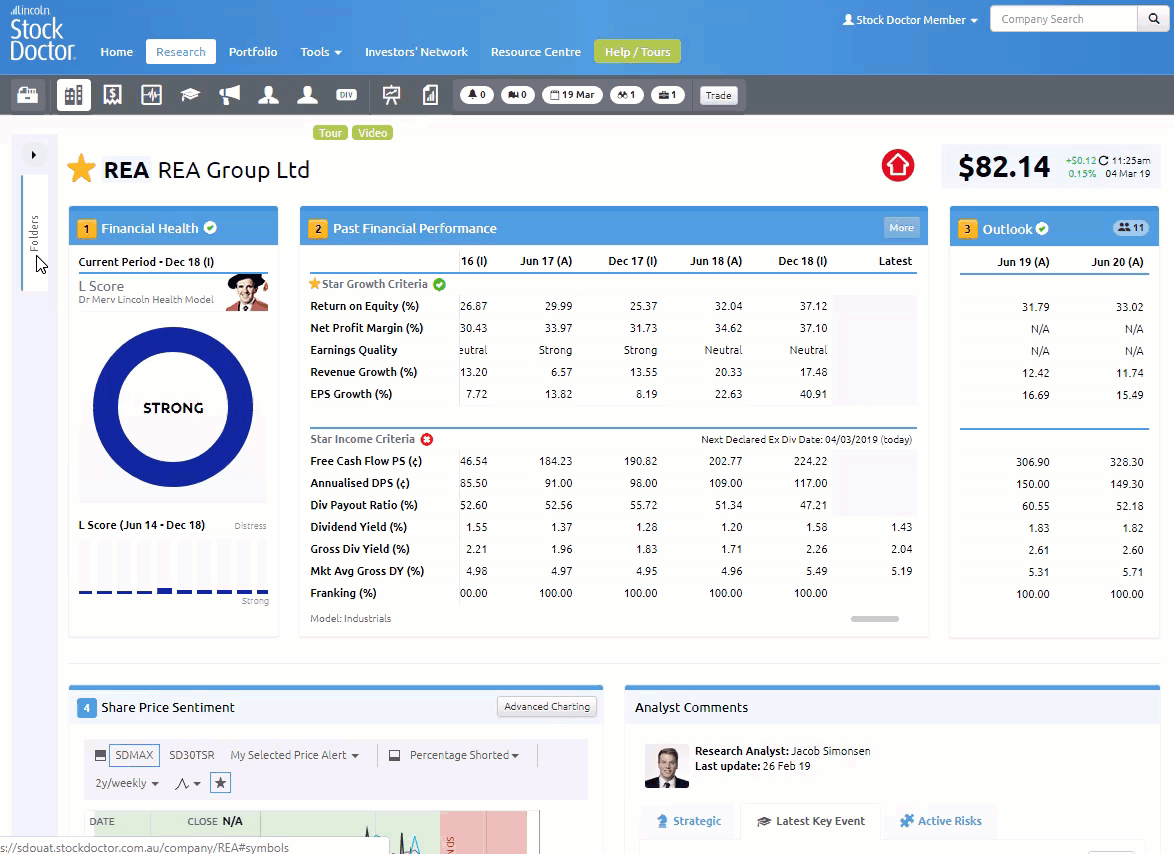The image size is (1174, 854).
Task: Switch to the Active Risks tab
Action: [x=940, y=821]
